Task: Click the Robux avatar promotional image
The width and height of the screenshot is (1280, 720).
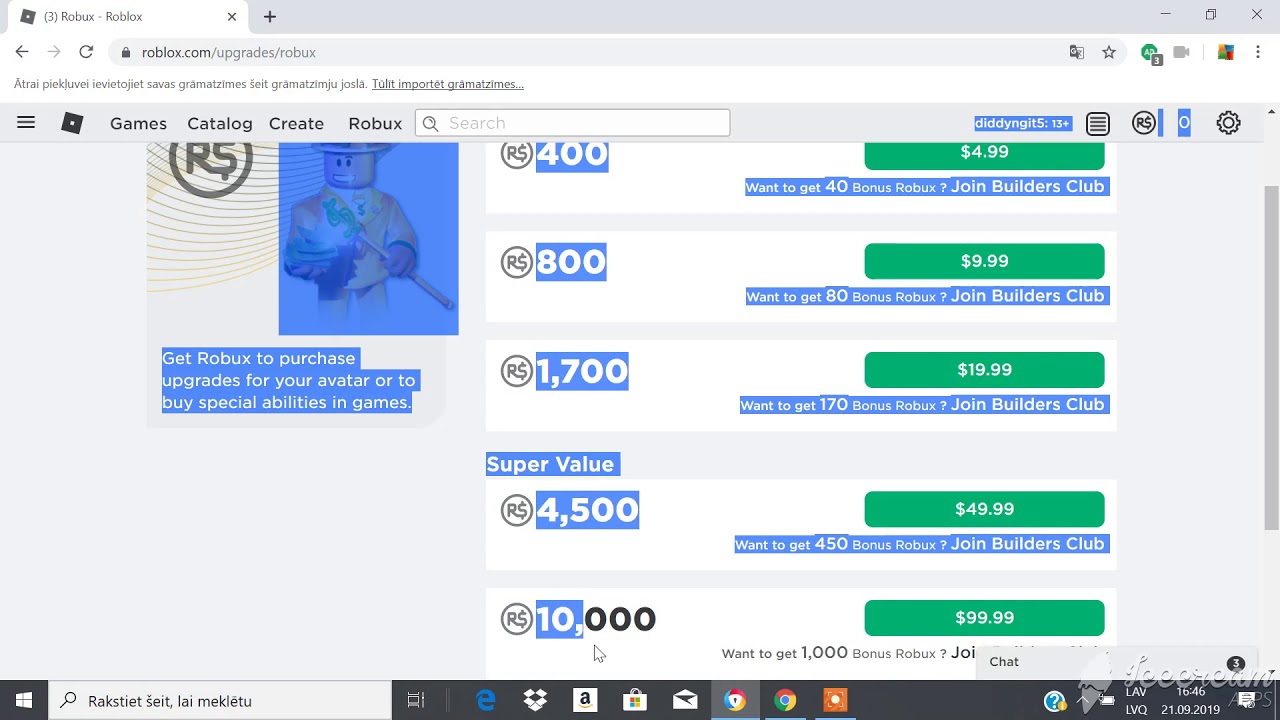Action: 303,238
